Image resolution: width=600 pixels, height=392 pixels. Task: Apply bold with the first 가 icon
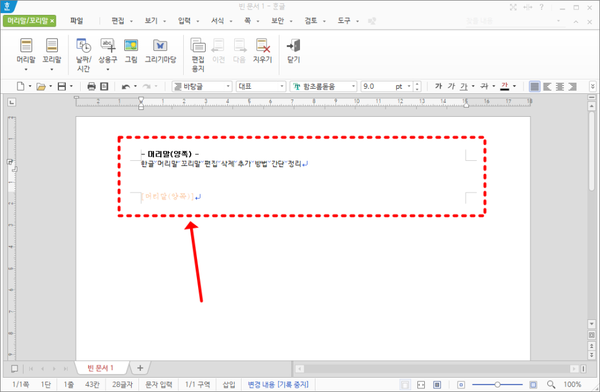click(x=439, y=87)
